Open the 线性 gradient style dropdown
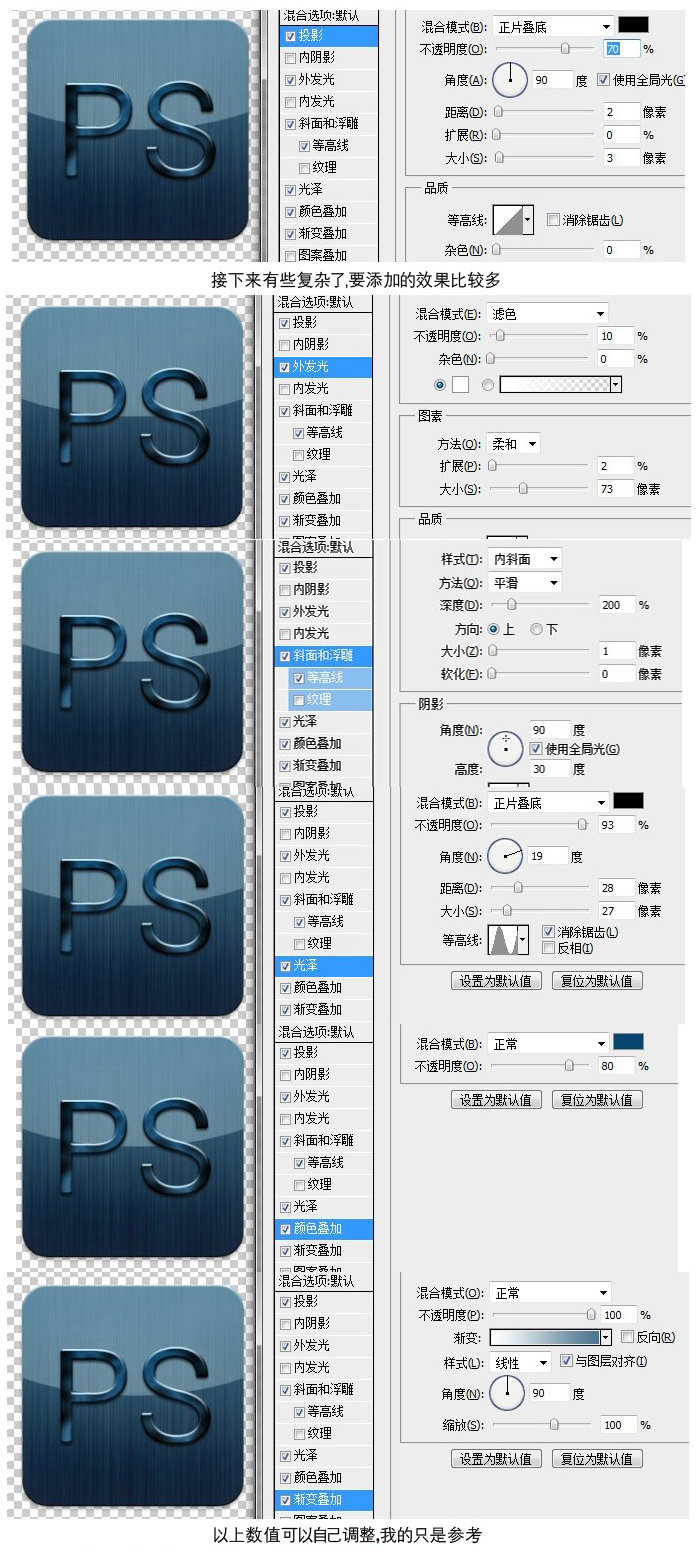Image resolution: width=700 pixels, height=1547 pixels. [520, 1362]
